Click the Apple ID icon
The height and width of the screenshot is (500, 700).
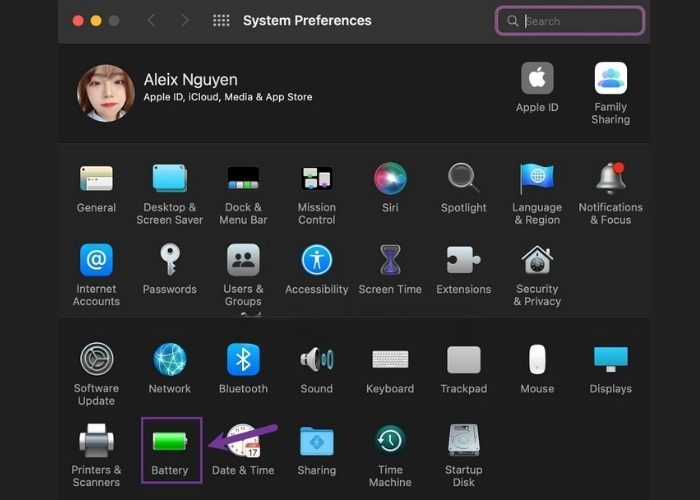tap(537, 79)
